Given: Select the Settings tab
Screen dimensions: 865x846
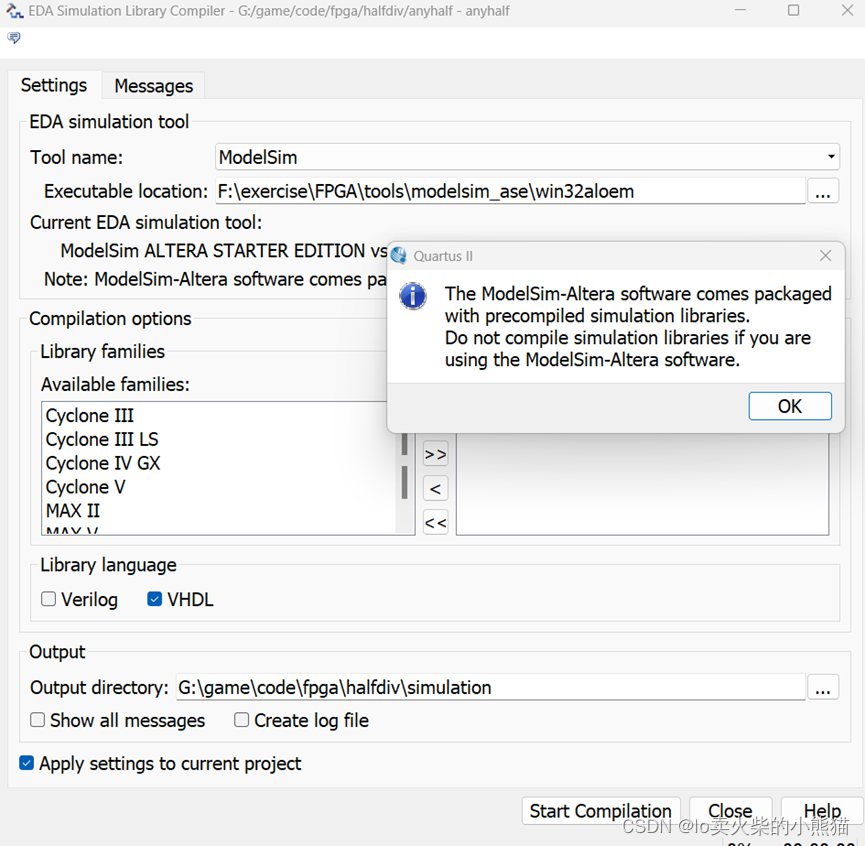Looking at the screenshot, I should pyautogui.click(x=54, y=86).
